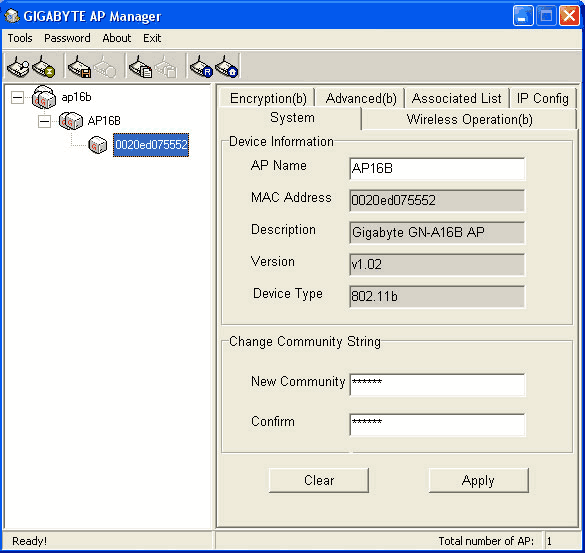The height and width of the screenshot is (553, 585).
Task: Click the ap16b group icon in tree
Action: (44, 97)
